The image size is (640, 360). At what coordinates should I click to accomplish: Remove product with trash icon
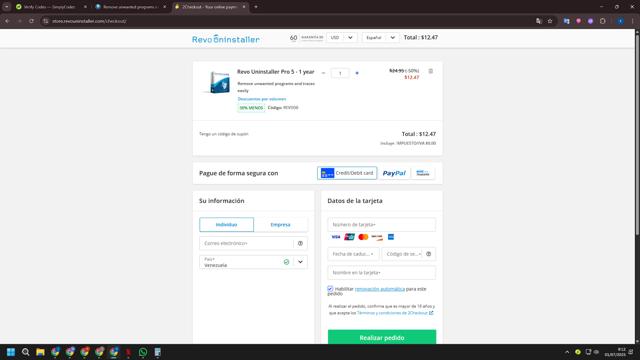[x=431, y=71]
